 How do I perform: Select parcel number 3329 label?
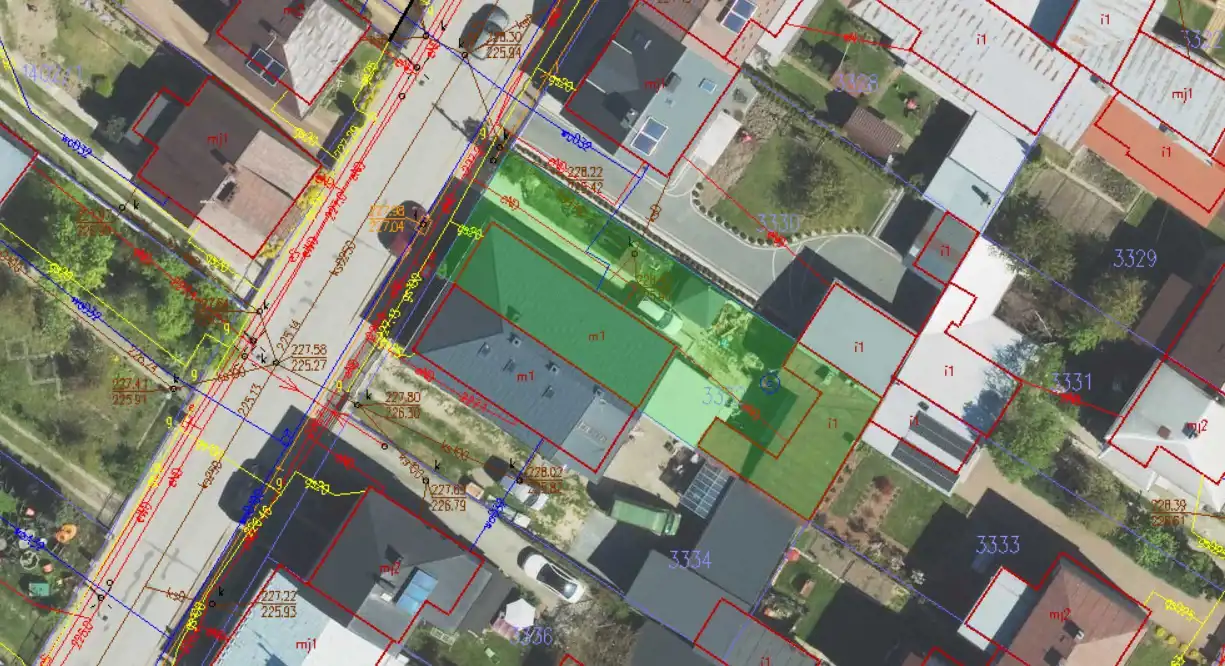(x=1134, y=259)
